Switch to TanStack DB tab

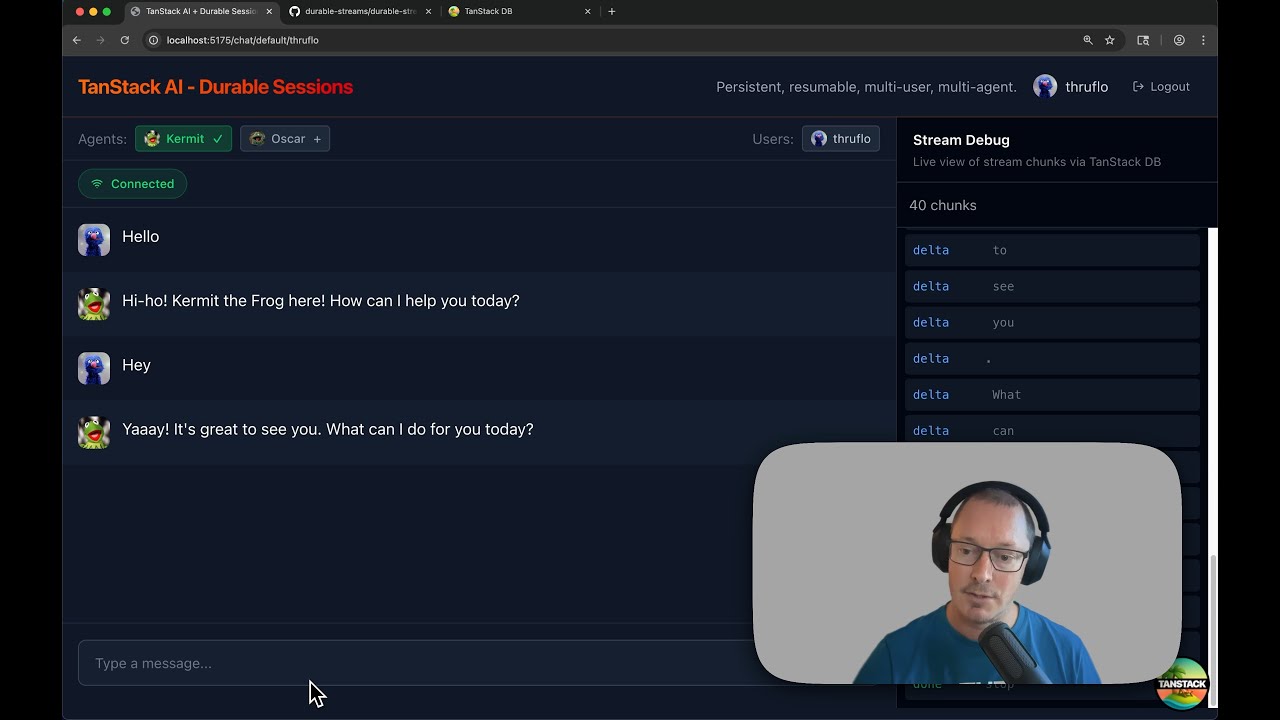point(519,11)
